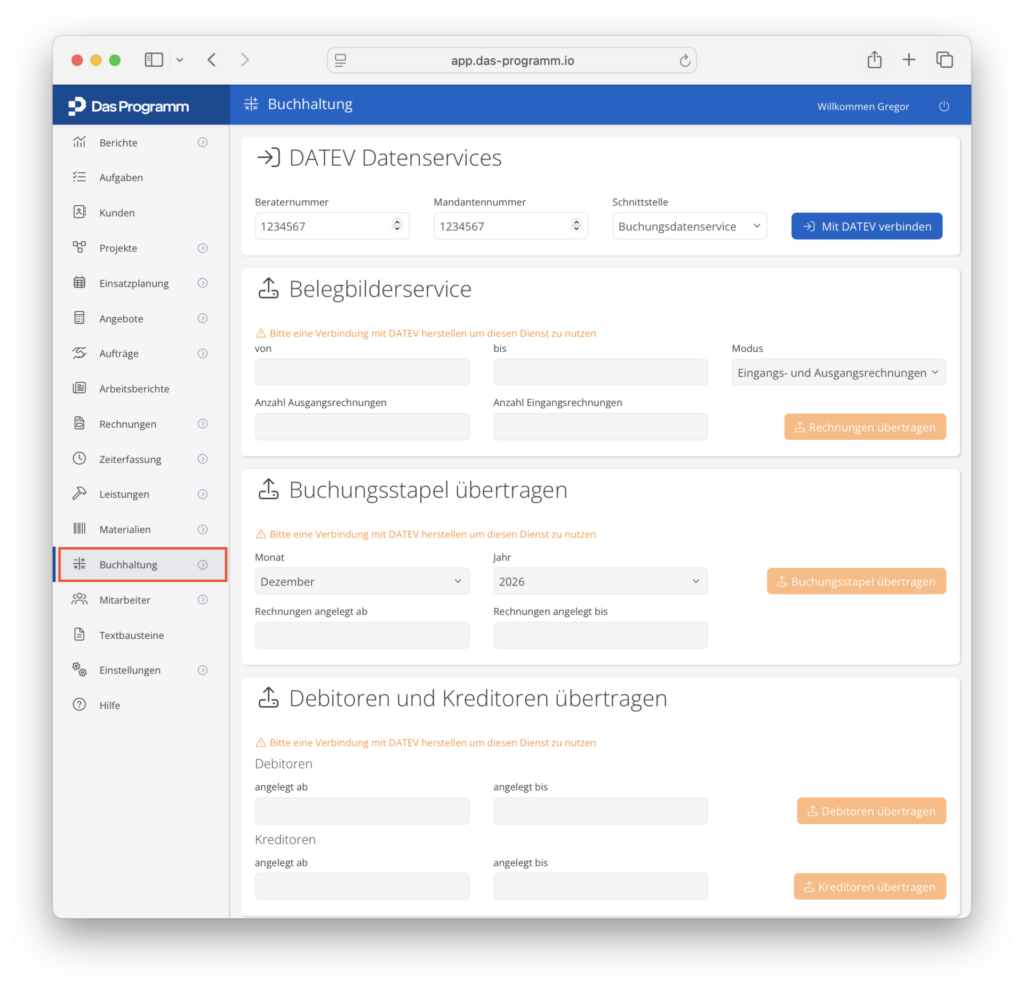Open the Jahr dropdown showing 2026
The width and height of the screenshot is (1024, 988).
(x=599, y=581)
